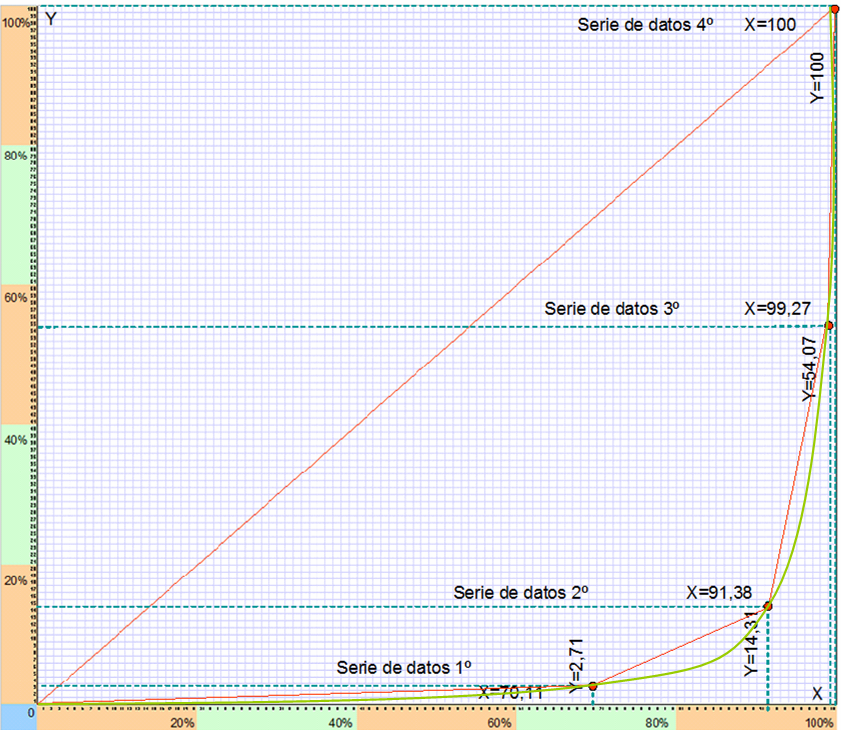The width and height of the screenshot is (842, 732).
Task: Select the 'Serie de datos 3º' label
Action: click(612, 309)
